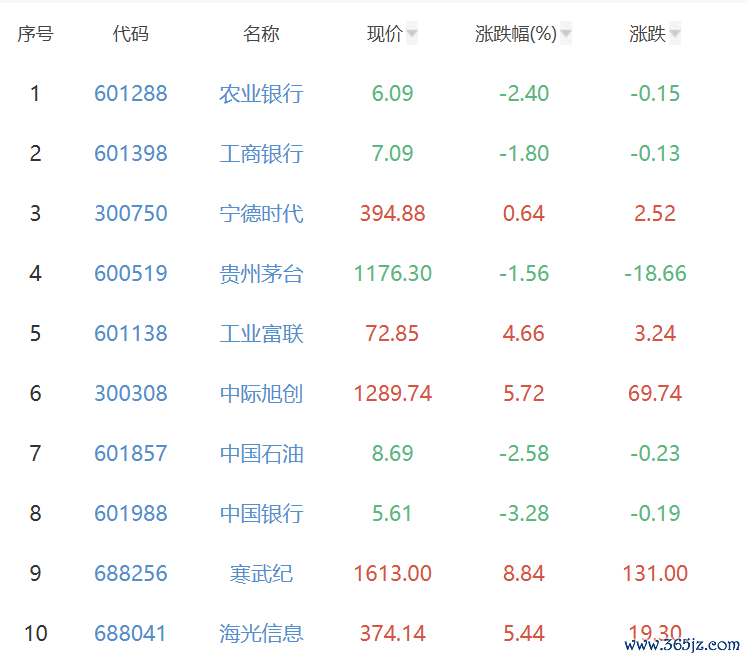Open 工业富联 stock page

[261, 334]
